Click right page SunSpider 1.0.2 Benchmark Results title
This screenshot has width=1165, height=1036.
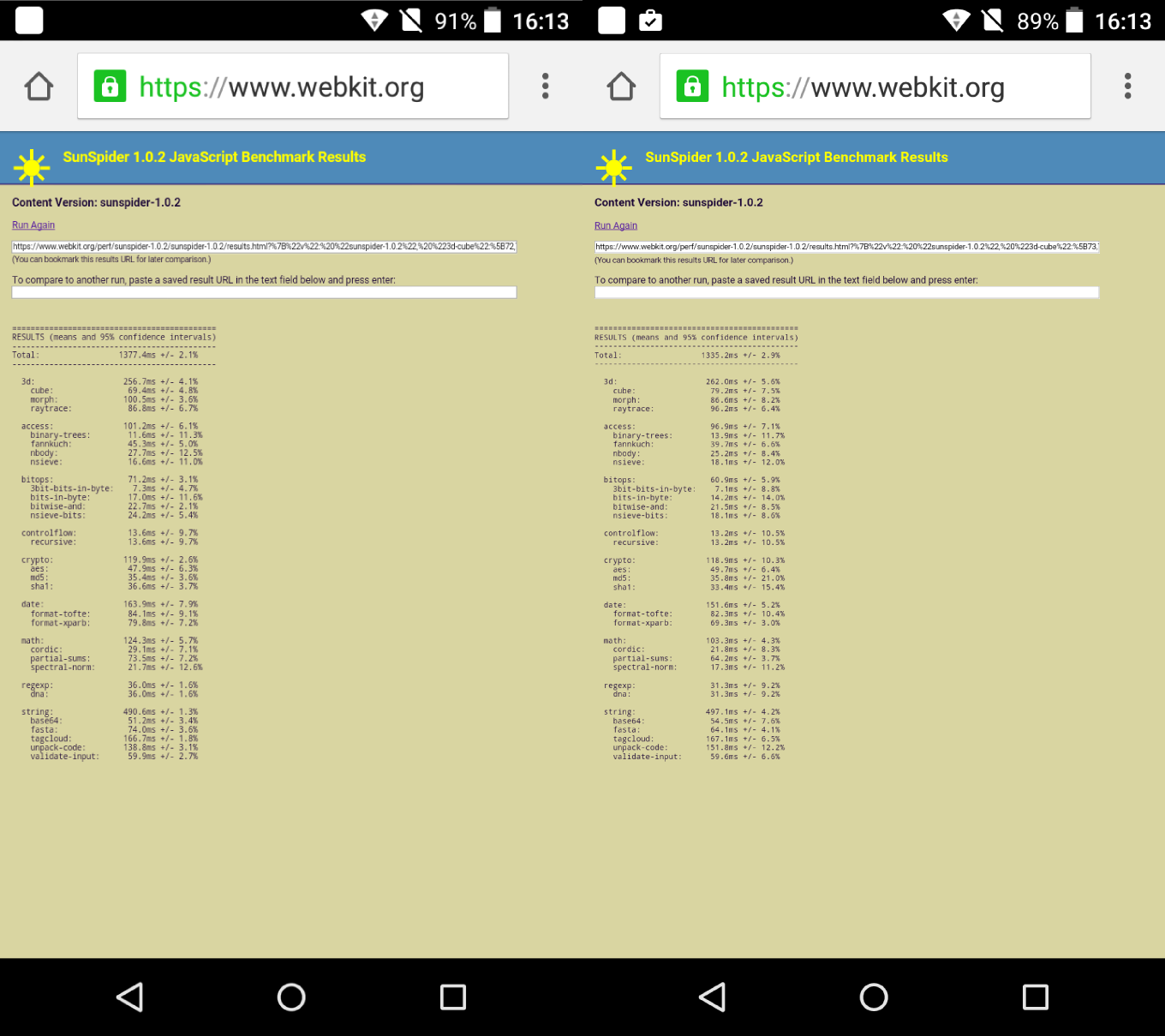797,157
